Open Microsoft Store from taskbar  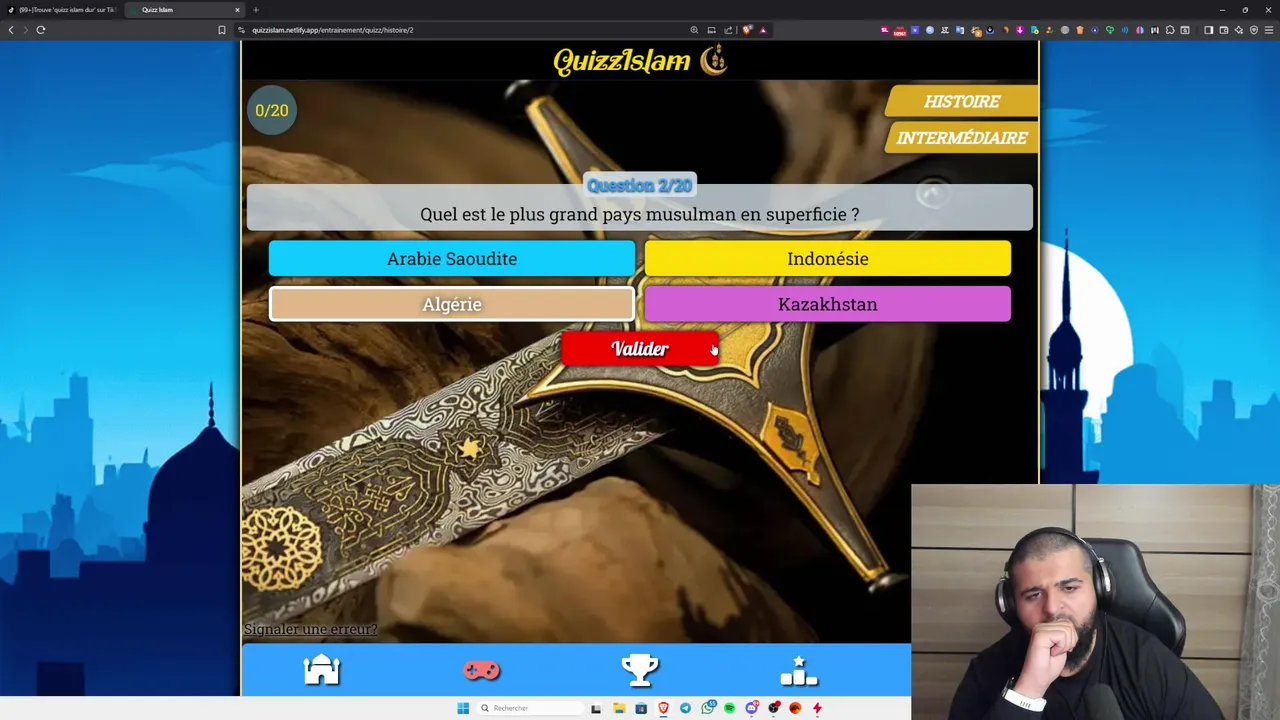(x=641, y=708)
